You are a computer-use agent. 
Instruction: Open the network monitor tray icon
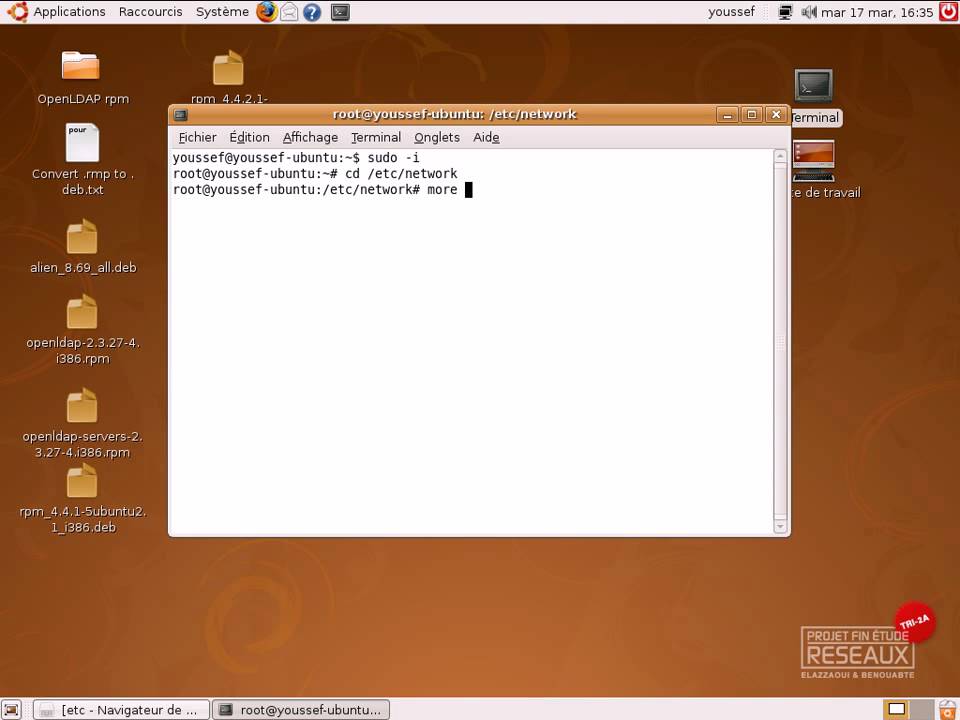(786, 12)
